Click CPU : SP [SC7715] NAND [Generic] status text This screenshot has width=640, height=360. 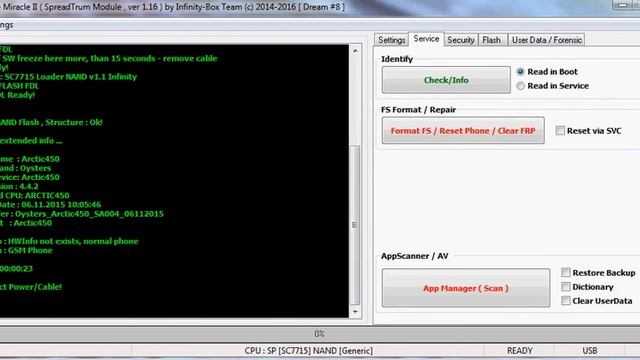(x=309, y=351)
